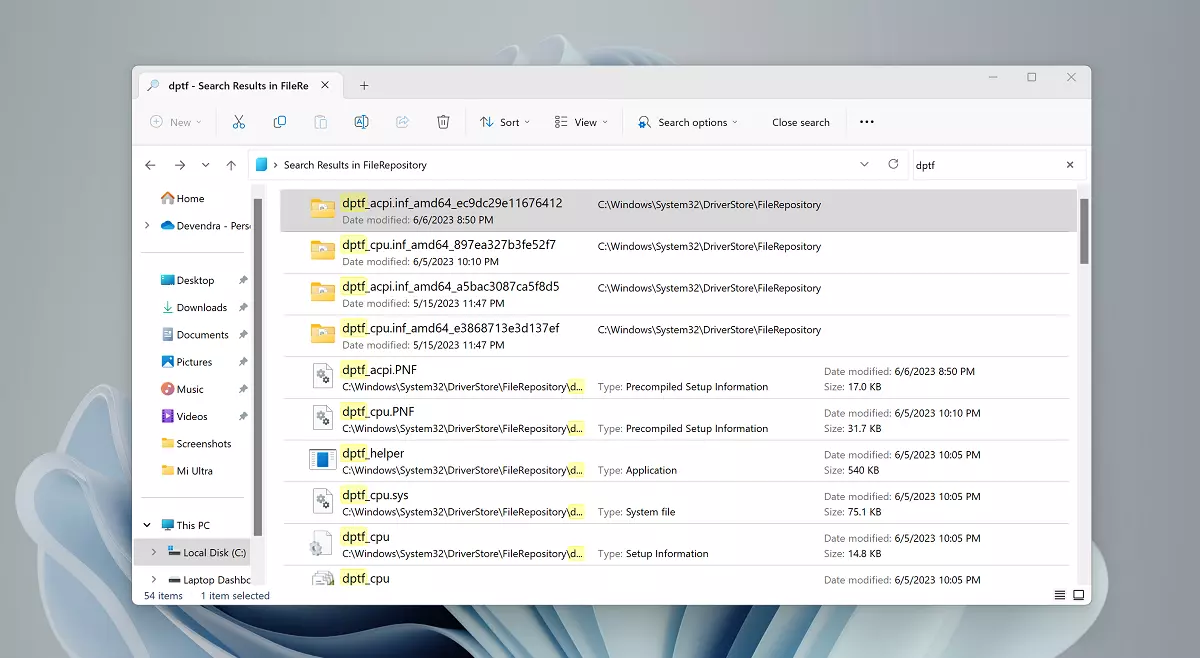Open the Search options dropdown
This screenshot has width=1200, height=658.
688,122
